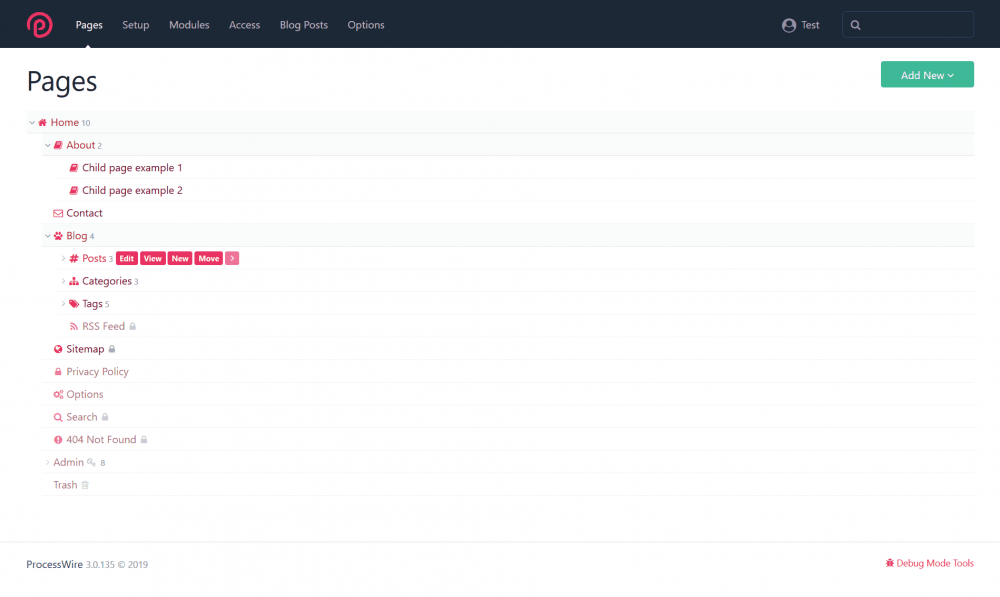Click the gears icon beside Options page
The height and width of the screenshot is (597, 1000).
click(58, 395)
